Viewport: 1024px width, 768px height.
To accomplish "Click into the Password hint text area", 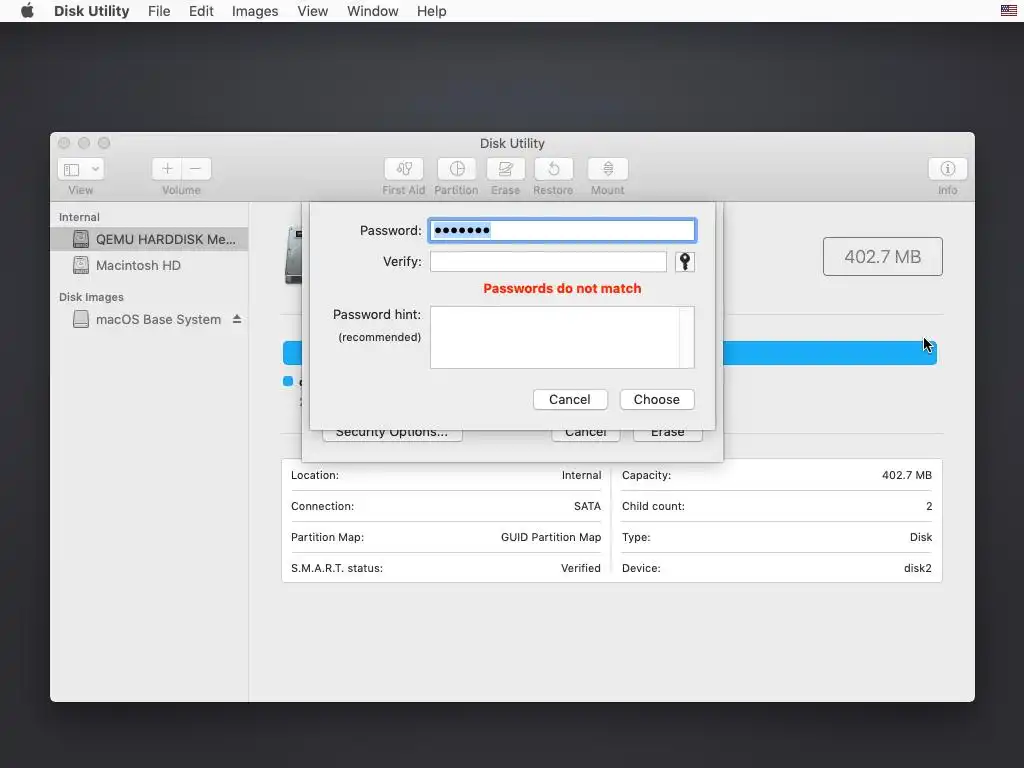I will click(x=554, y=338).
